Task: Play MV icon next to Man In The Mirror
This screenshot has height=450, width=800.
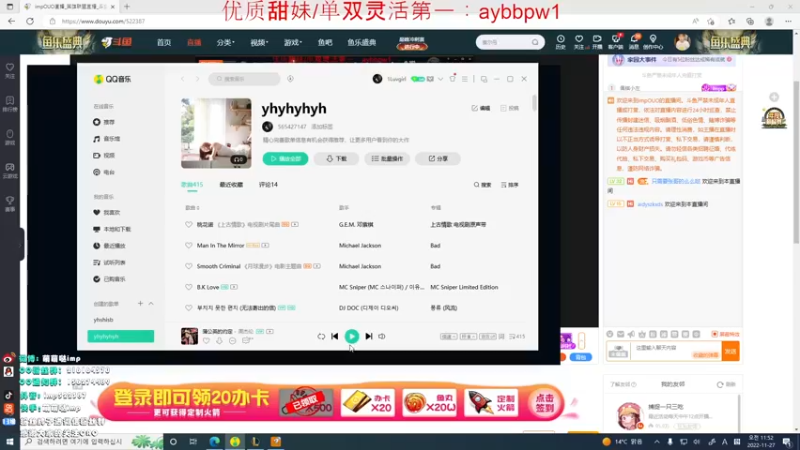Action: [x=265, y=245]
